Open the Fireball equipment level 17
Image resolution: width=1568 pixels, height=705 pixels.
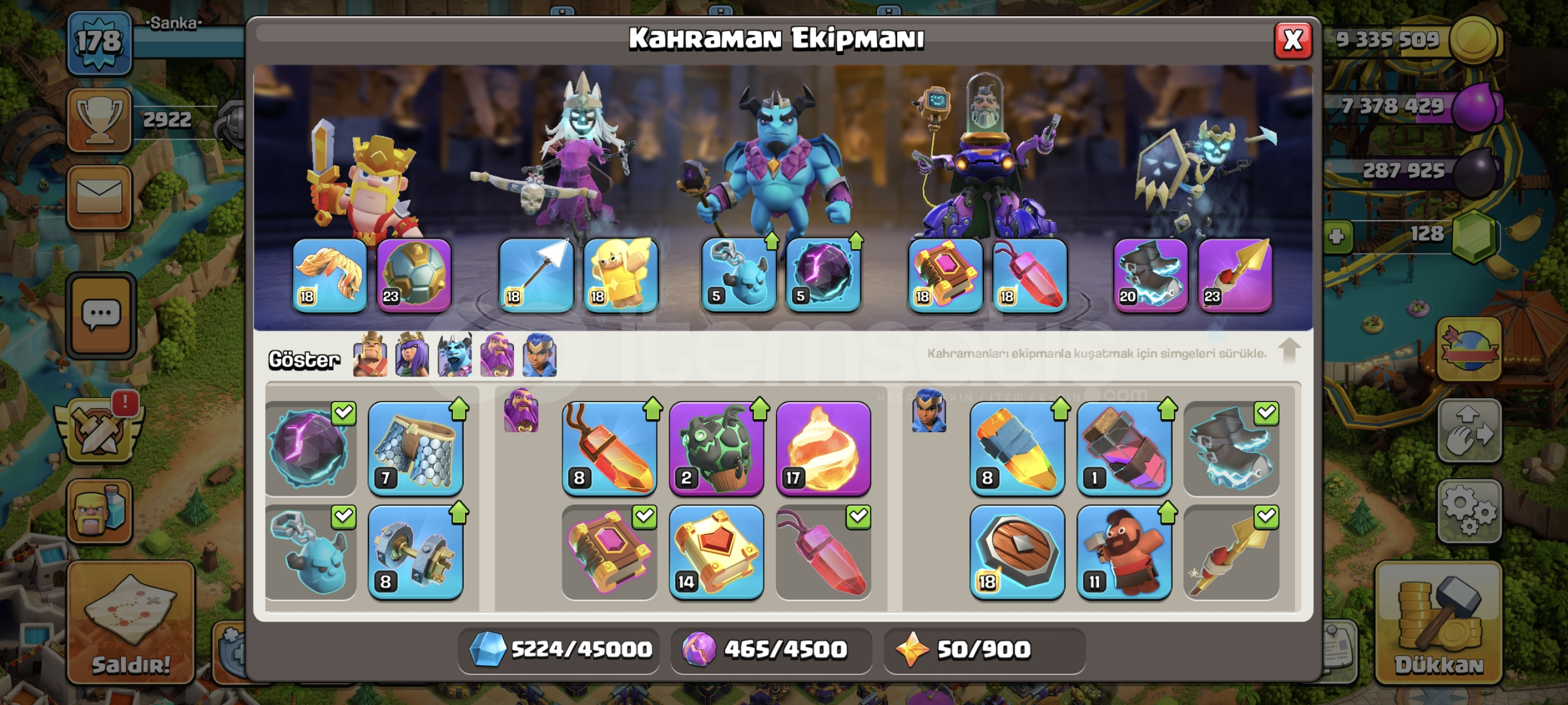click(823, 448)
